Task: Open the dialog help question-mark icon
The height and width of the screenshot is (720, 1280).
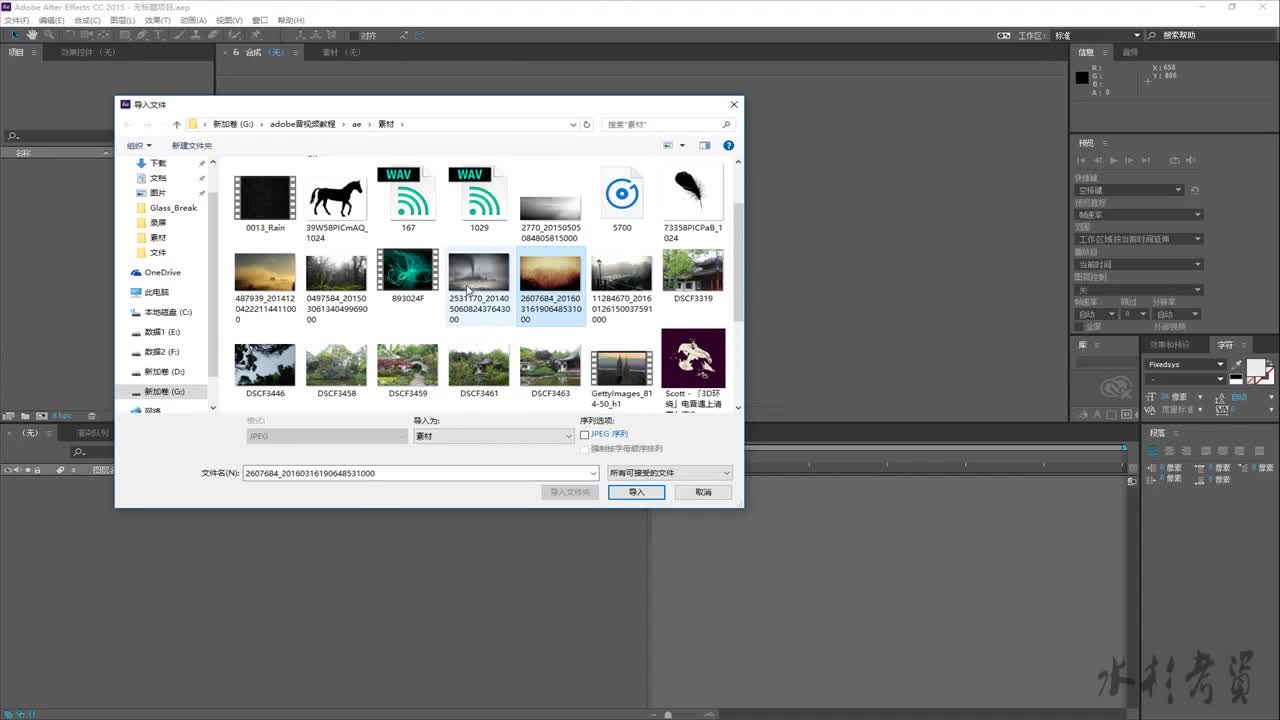Action: tap(728, 145)
